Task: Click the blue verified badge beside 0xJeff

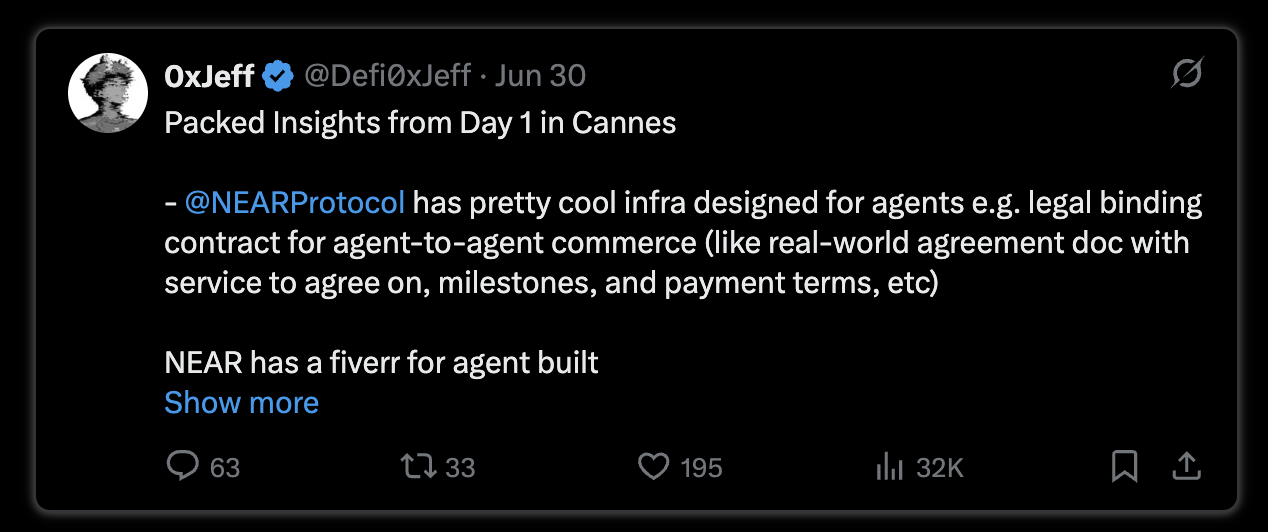Action: point(277,76)
